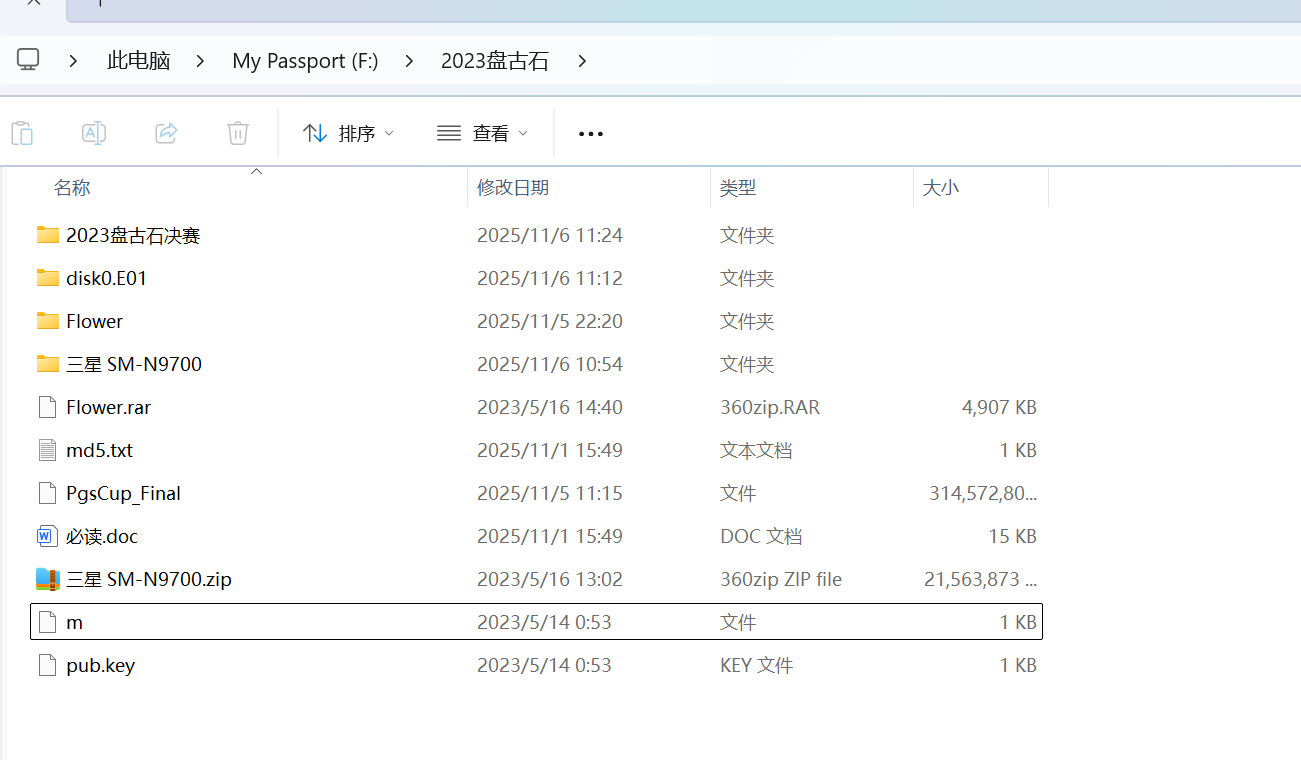Select the 2023盘古石决赛 folder
Image resolution: width=1301 pixels, height=760 pixels.
[133, 236]
